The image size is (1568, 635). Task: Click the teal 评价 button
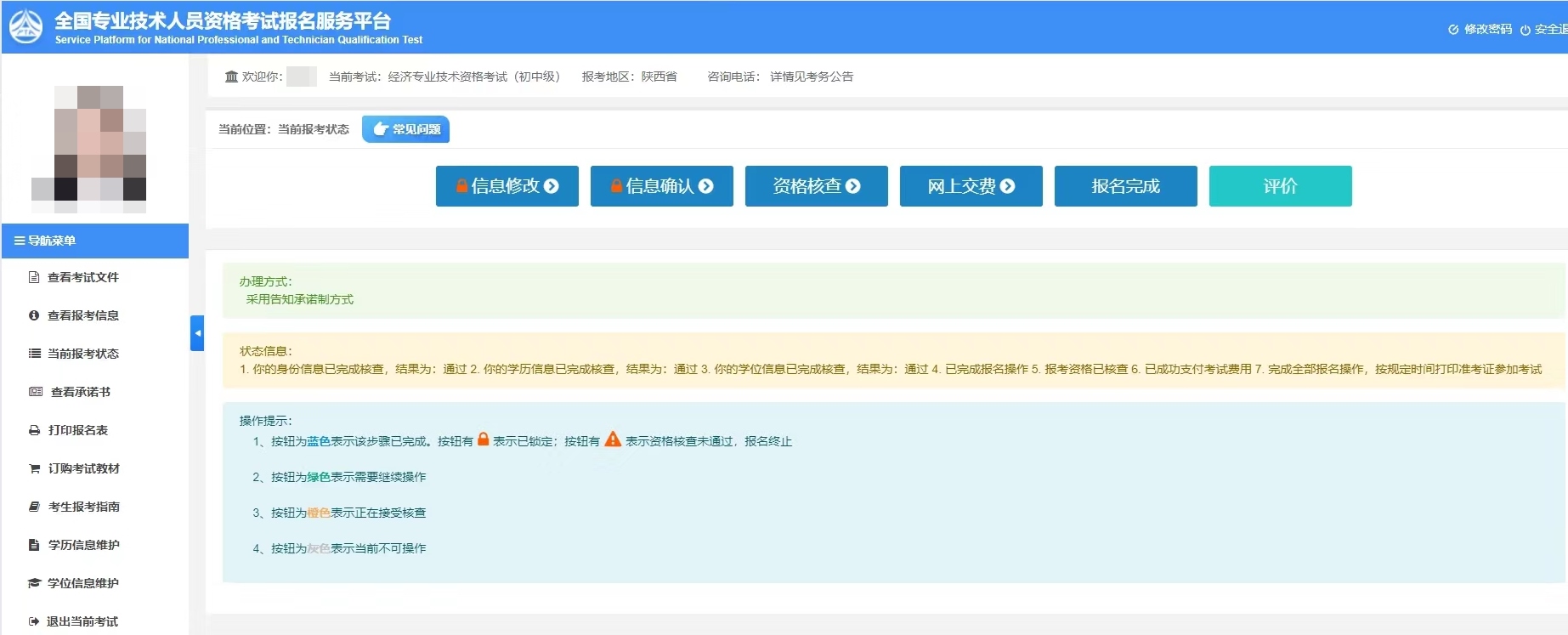pyautogui.click(x=1280, y=186)
